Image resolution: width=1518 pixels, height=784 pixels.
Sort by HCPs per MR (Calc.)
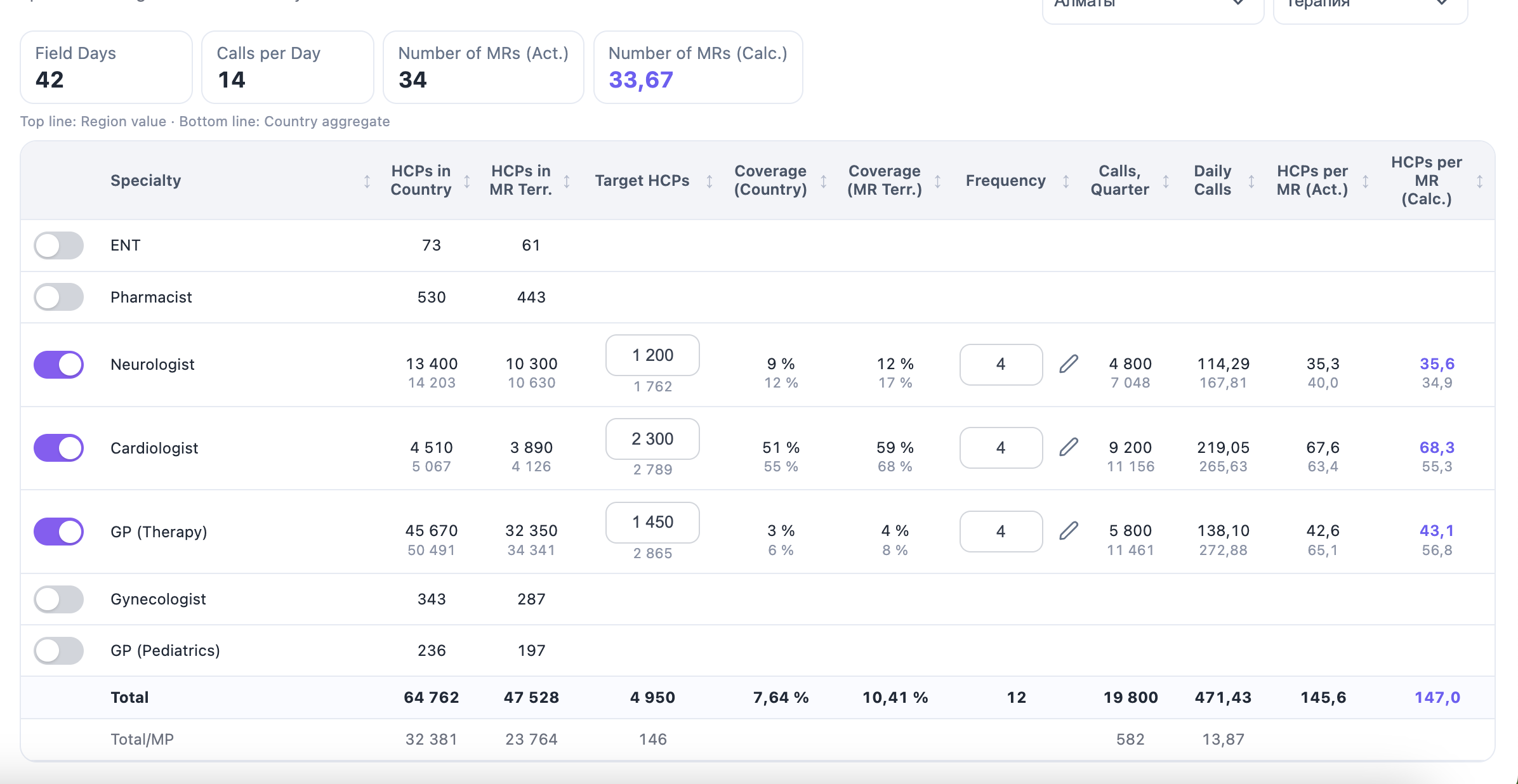(1479, 181)
